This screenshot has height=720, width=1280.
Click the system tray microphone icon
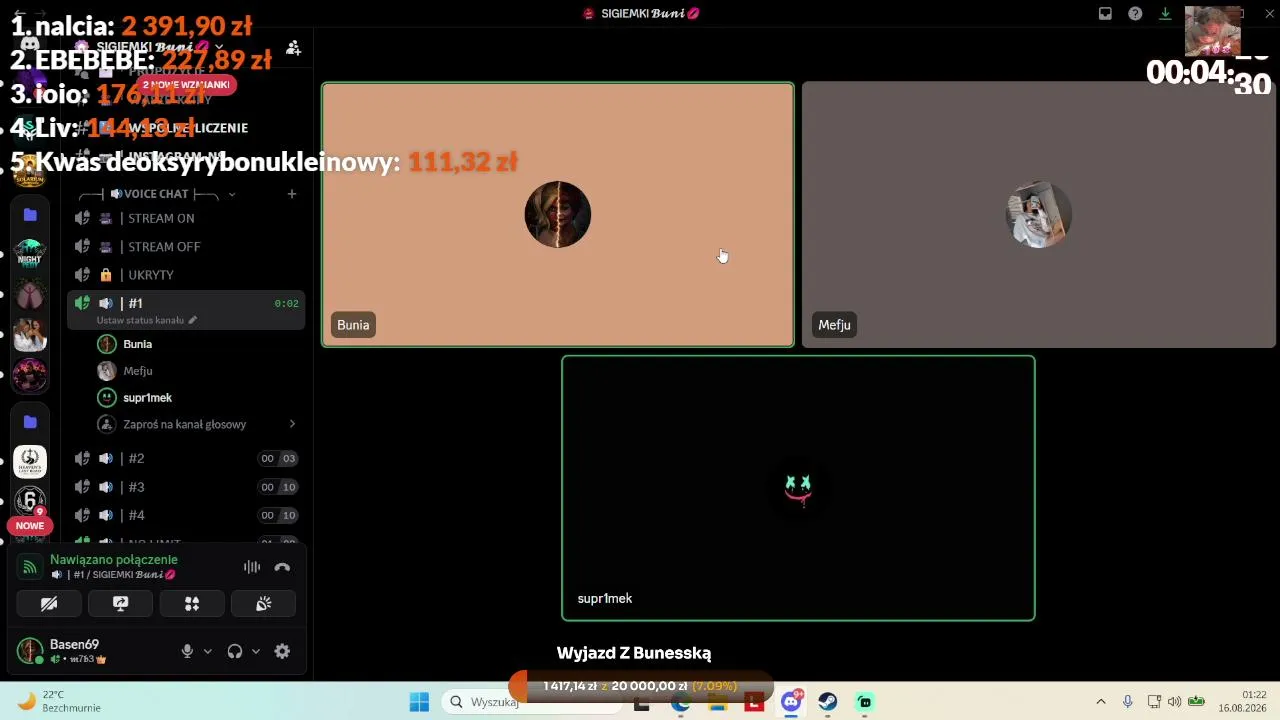tap(1128, 702)
